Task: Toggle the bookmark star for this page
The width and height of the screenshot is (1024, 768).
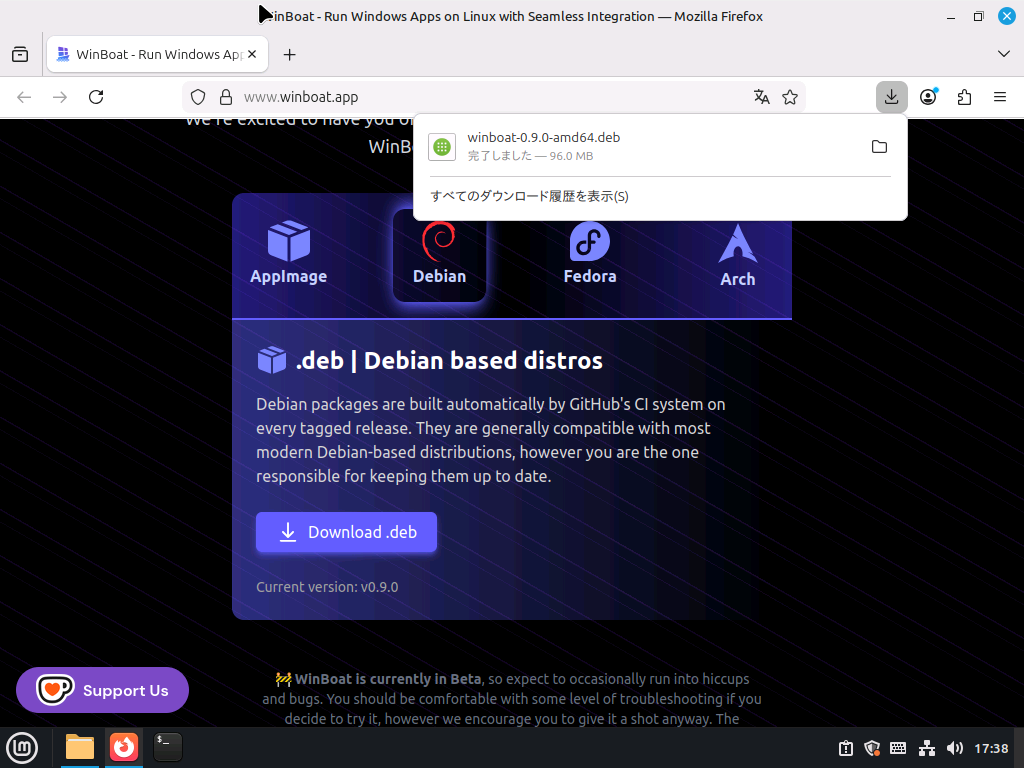Action: (790, 97)
